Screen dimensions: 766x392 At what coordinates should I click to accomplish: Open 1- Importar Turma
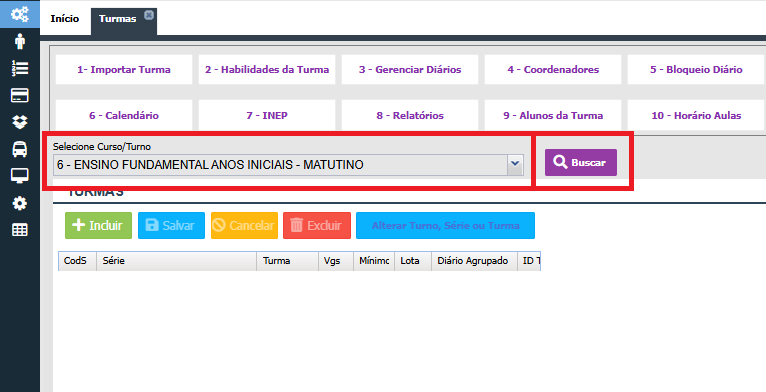124,69
